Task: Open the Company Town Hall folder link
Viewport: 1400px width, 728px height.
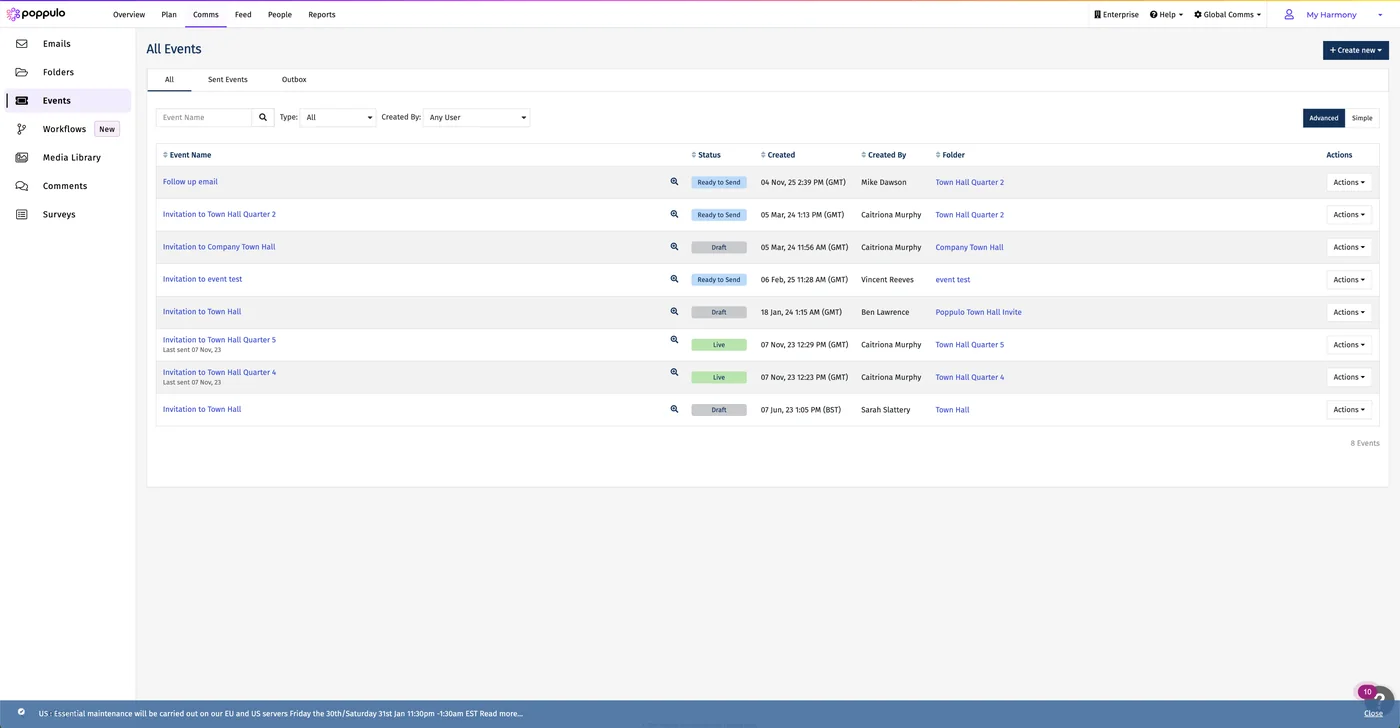Action: click(969, 247)
